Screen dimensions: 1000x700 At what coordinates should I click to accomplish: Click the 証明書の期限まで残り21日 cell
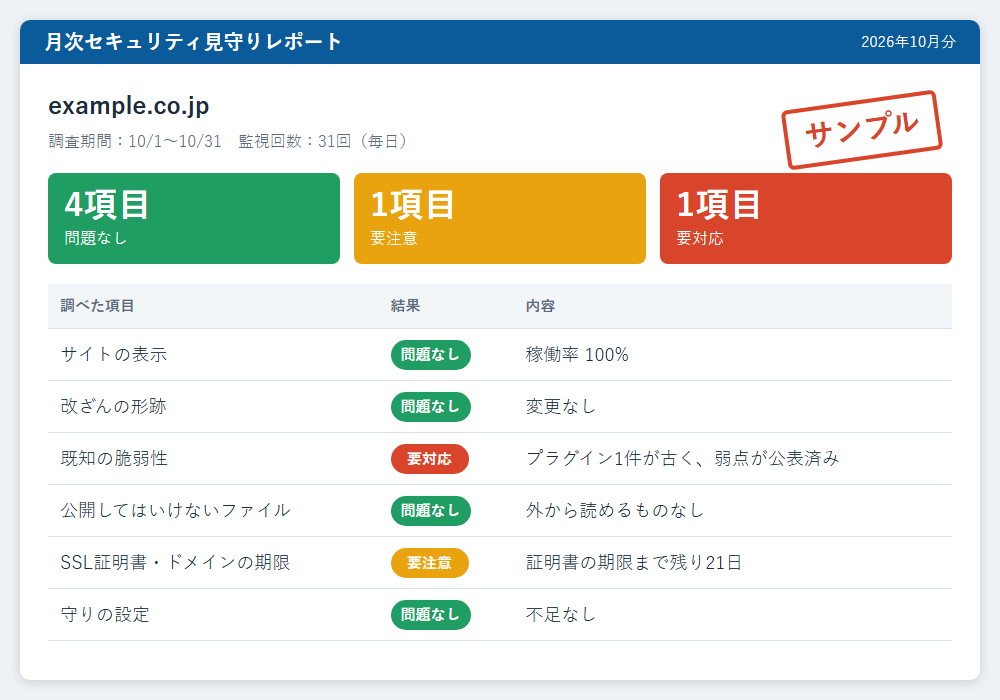tap(634, 562)
